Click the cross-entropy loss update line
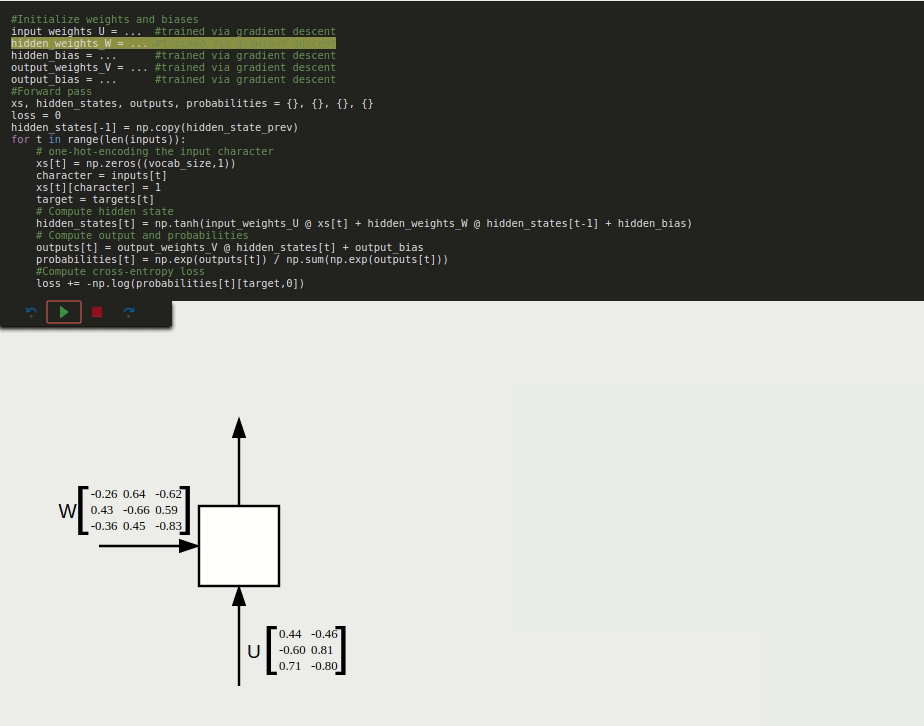 [170, 283]
